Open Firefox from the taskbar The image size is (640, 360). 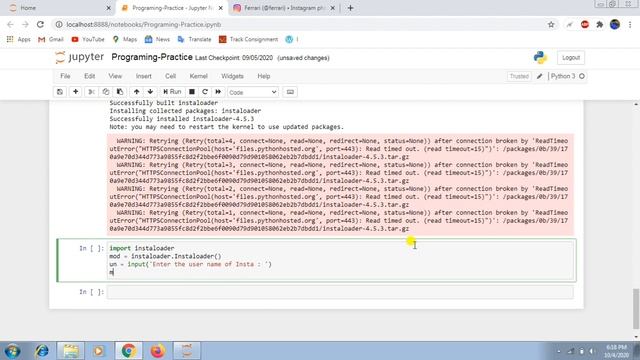(158, 351)
